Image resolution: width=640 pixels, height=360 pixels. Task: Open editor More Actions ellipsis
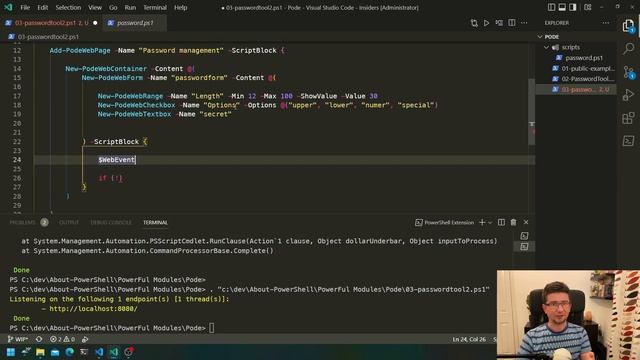[524, 23]
